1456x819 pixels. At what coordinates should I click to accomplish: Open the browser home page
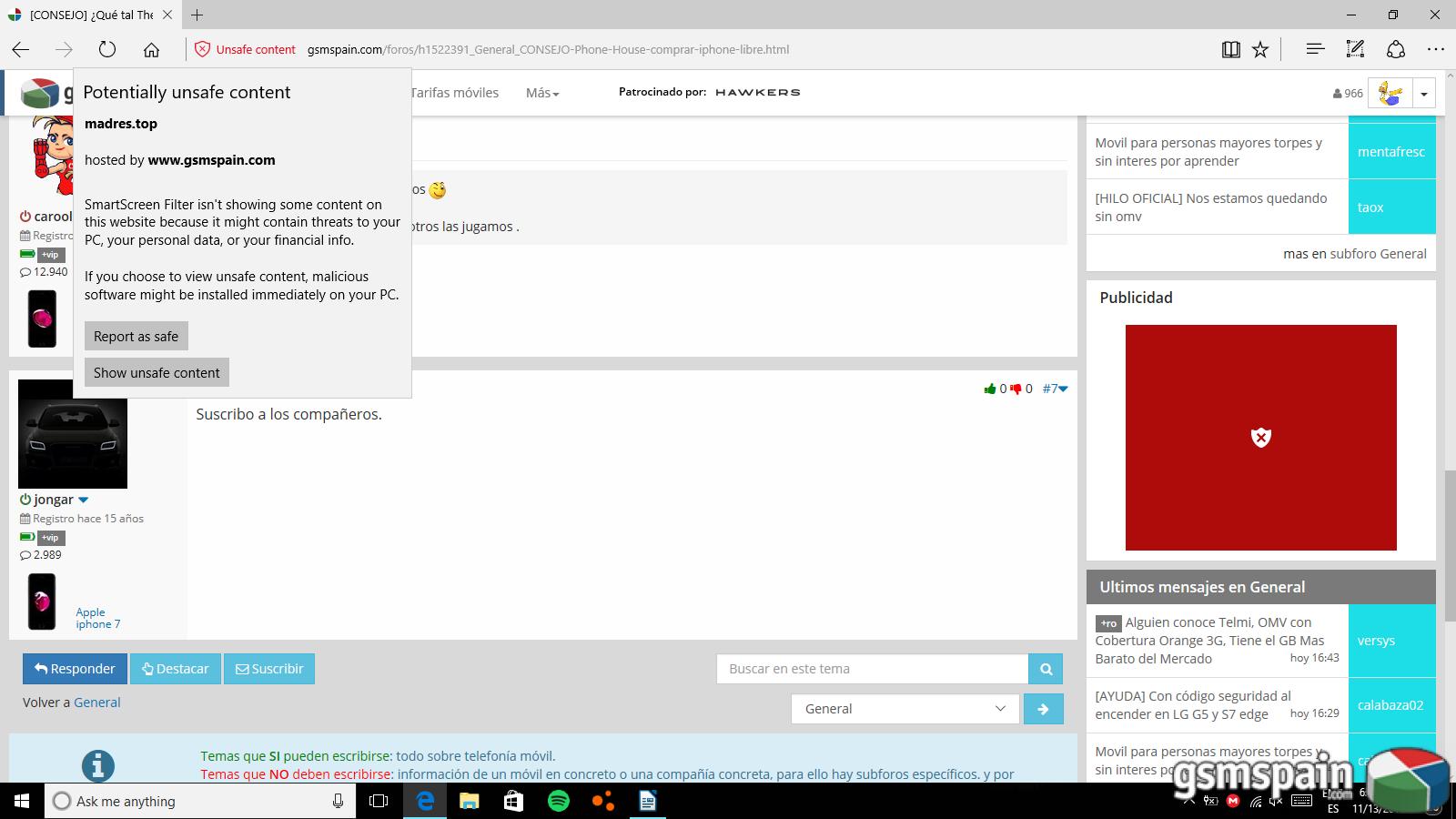click(x=151, y=49)
